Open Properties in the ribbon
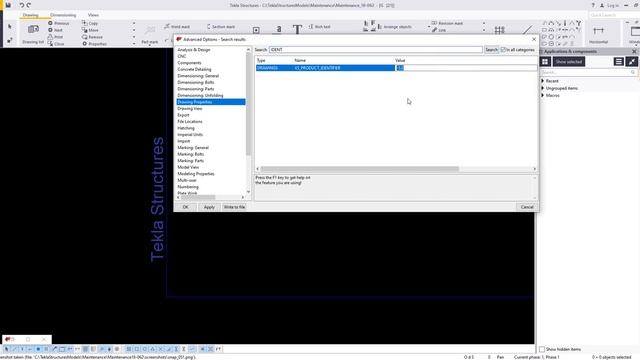The image size is (640, 360). click(x=94, y=44)
